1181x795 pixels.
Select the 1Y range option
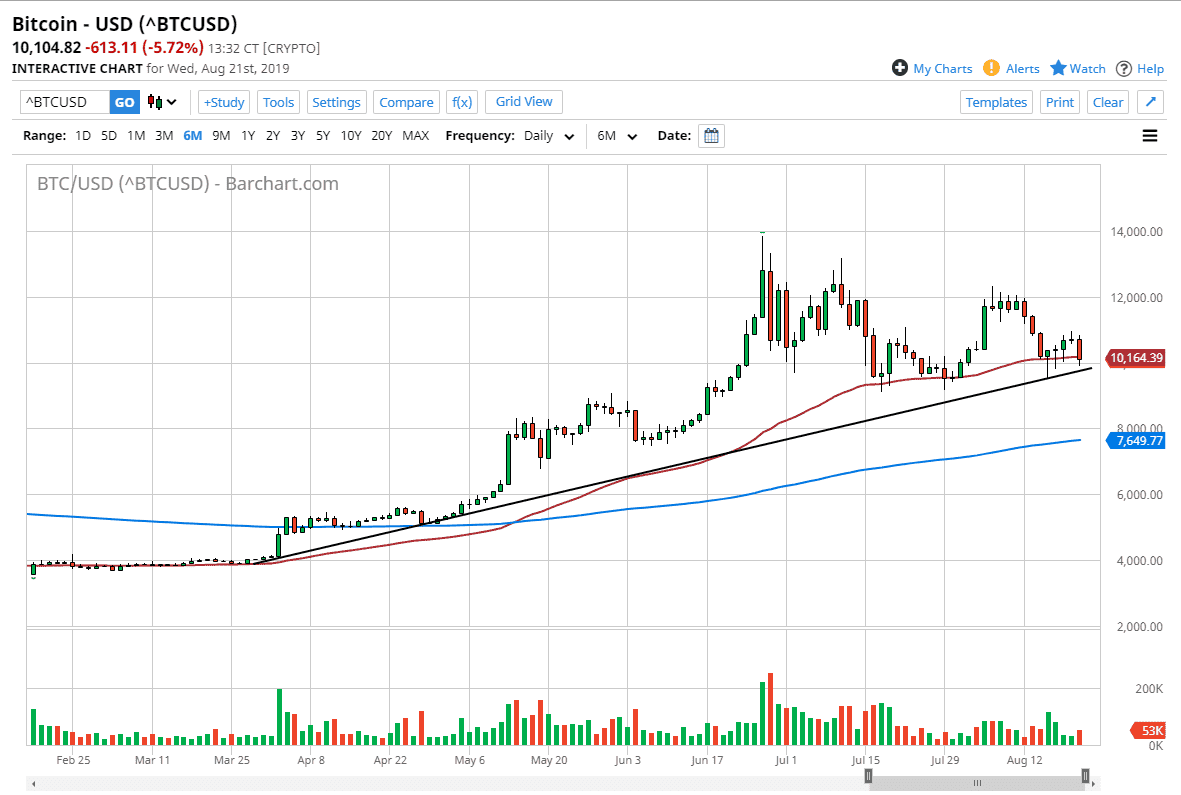click(x=247, y=135)
